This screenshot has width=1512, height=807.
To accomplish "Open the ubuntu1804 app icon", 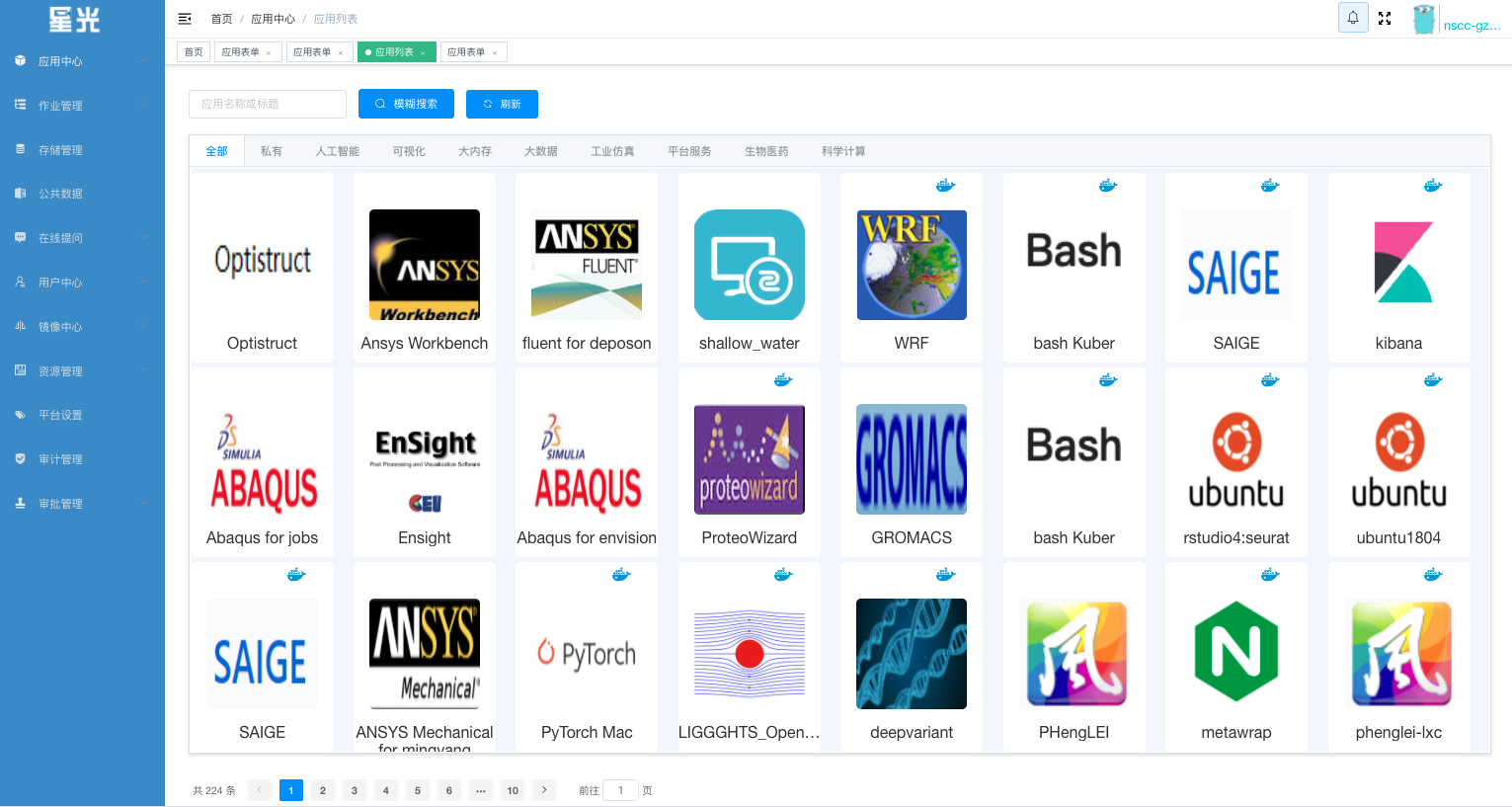I will pos(1398,459).
